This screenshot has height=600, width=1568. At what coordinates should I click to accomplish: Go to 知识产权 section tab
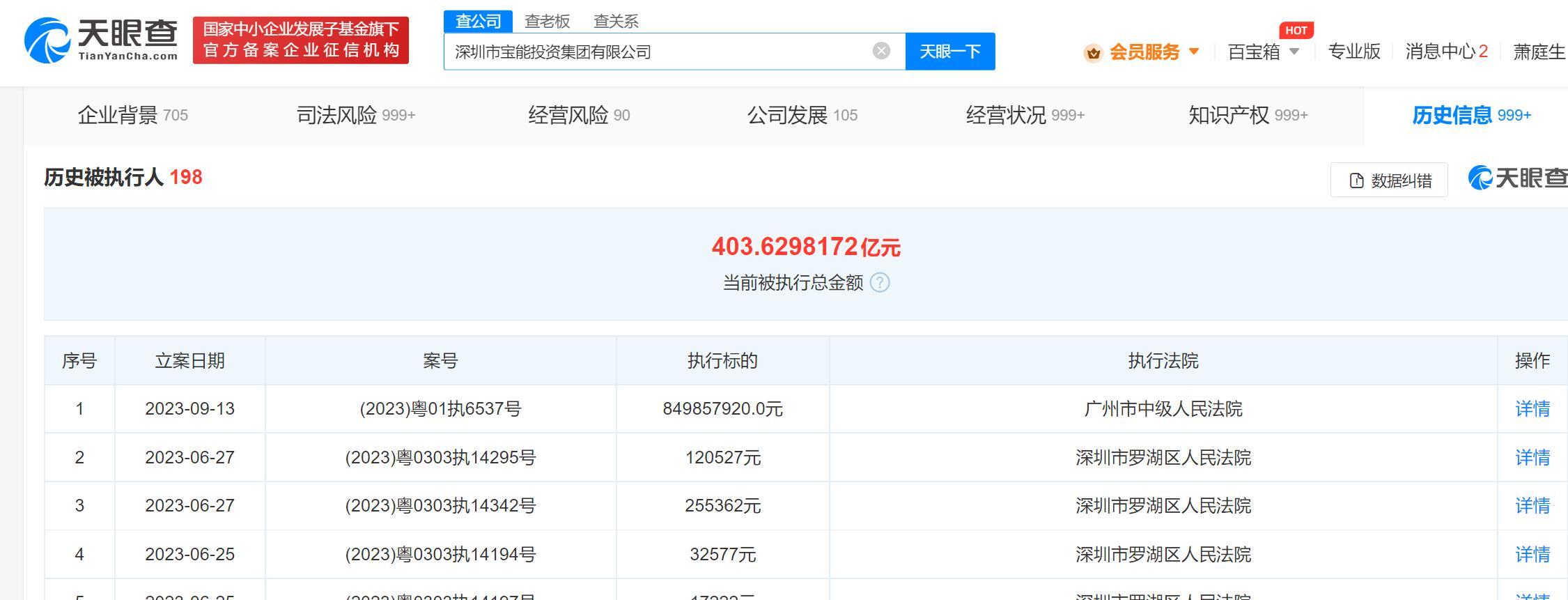coord(1248,115)
